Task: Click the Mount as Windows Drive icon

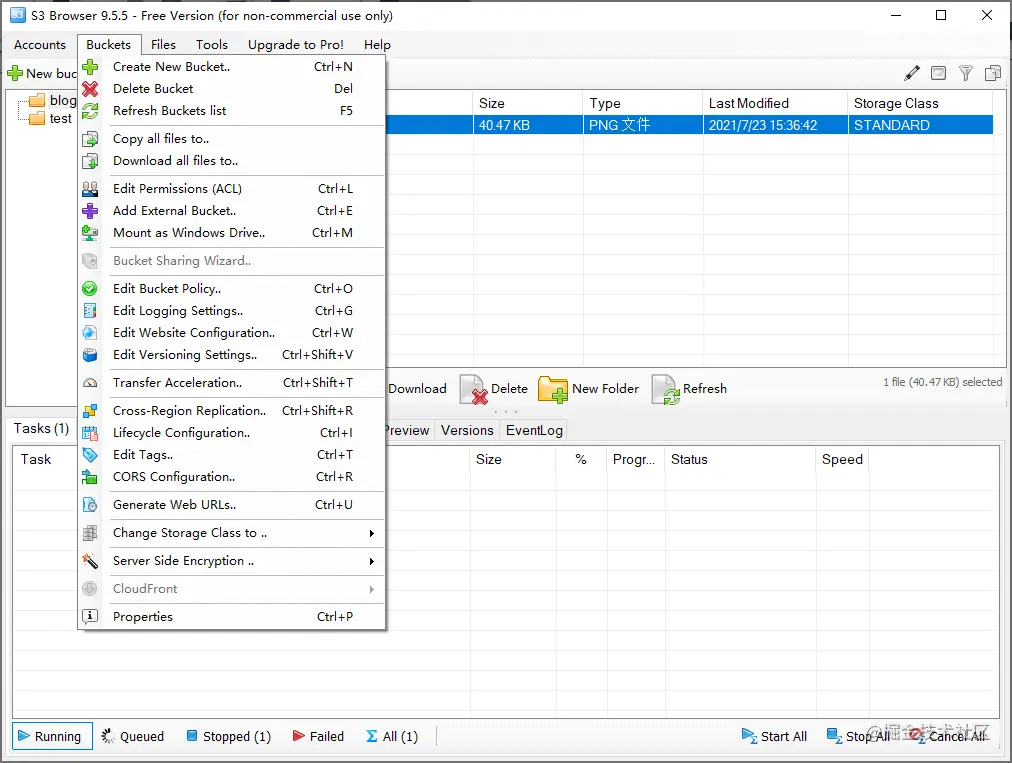Action: pyautogui.click(x=90, y=232)
